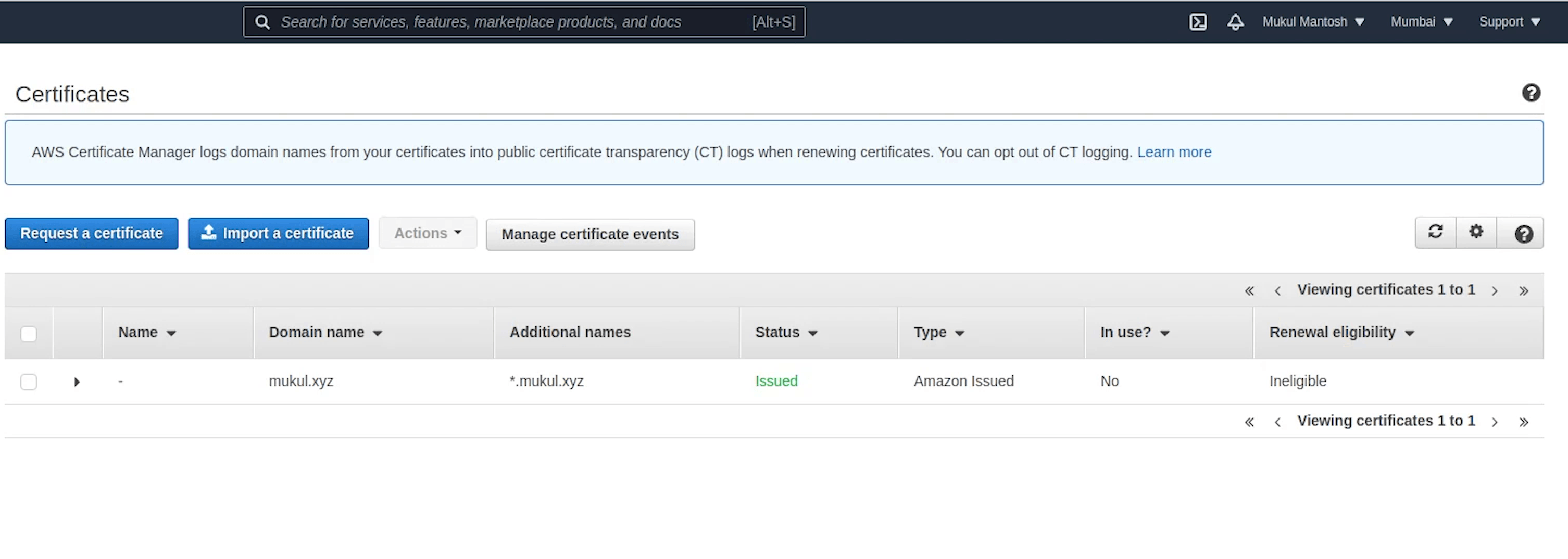The width and height of the screenshot is (1568, 559).
Task: Go to first page in bottom pagination
Action: [x=1249, y=422]
